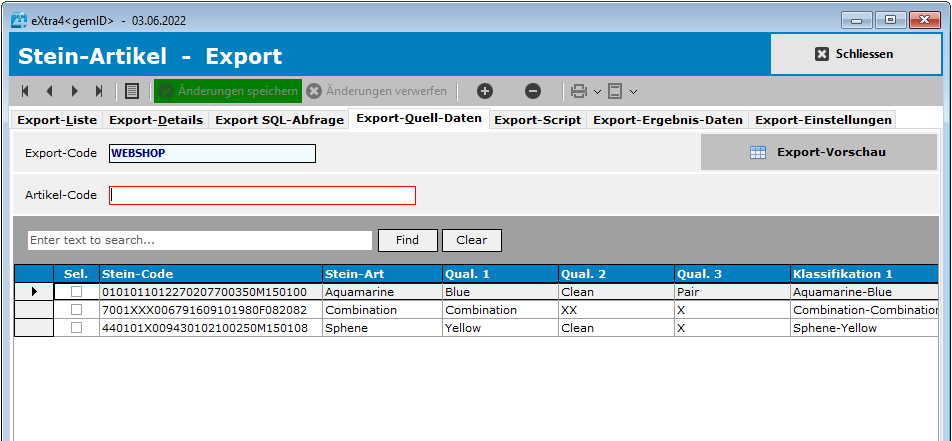The image size is (952, 441).
Task: Minimize the eXtra4 window
Action: [x=857, y=21]
